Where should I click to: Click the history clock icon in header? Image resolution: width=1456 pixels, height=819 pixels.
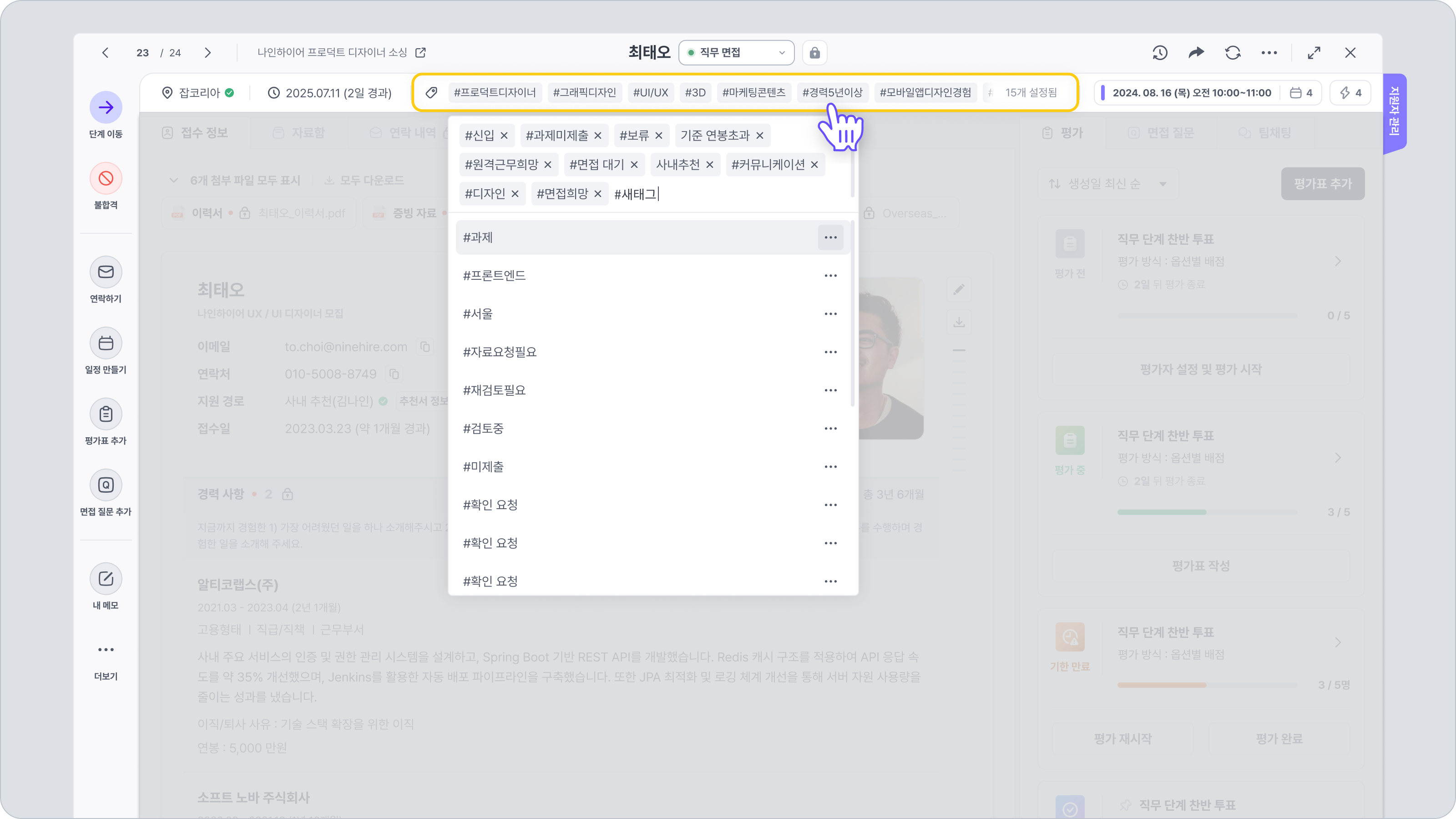click(1160, 53)
